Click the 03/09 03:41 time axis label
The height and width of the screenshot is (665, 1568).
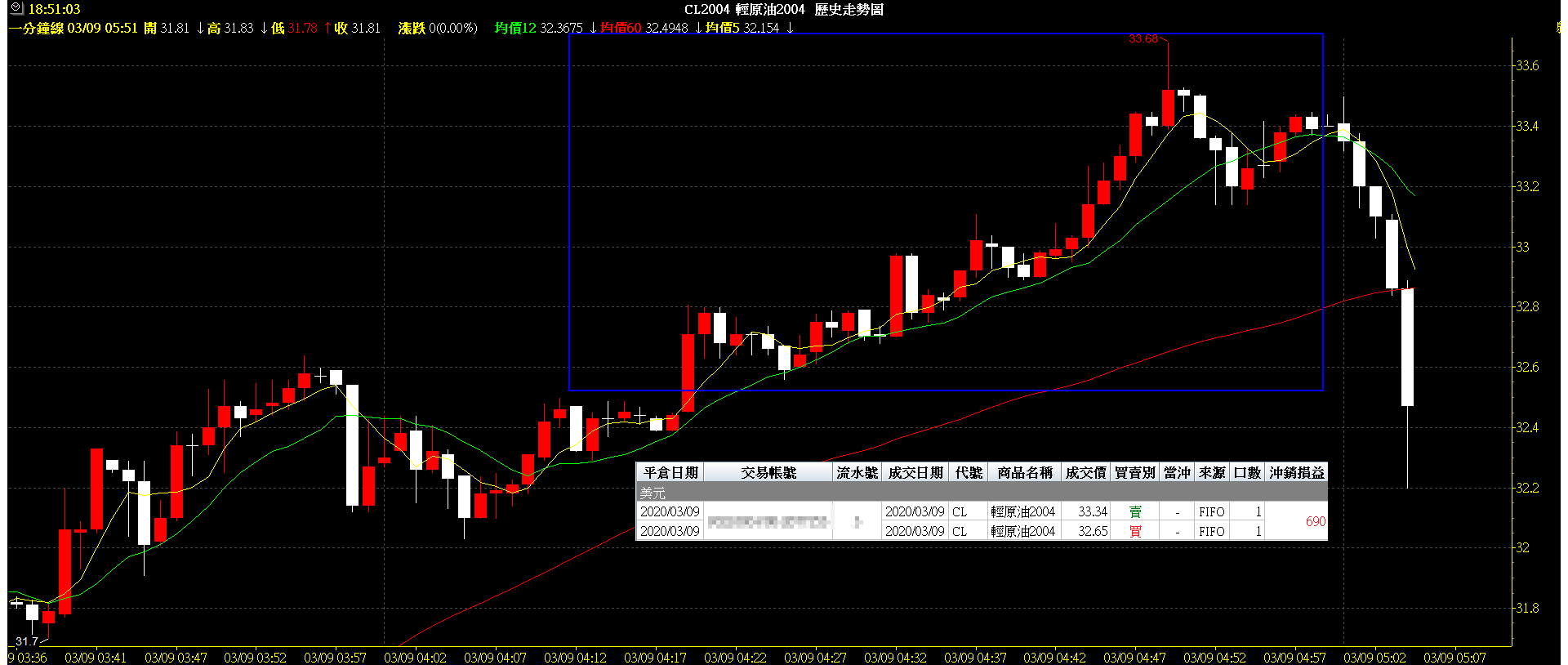(x=96, y=658)
